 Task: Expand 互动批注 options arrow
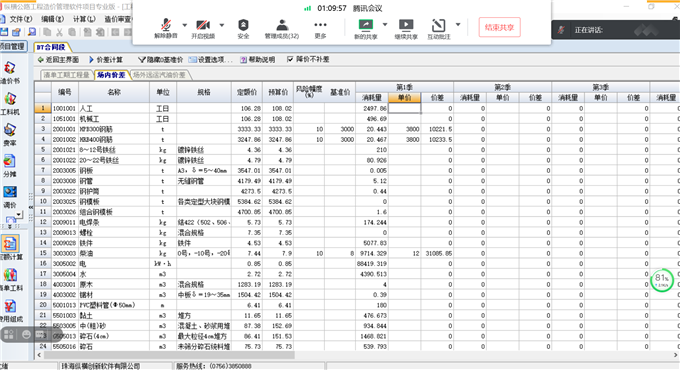point(458,25)
